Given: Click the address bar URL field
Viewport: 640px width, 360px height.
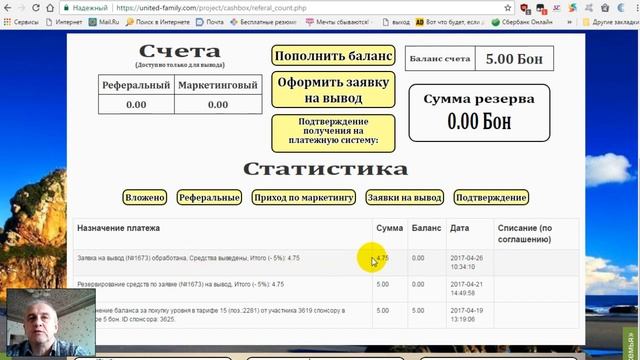Looking at the screenshot, I should click(286, 8).
